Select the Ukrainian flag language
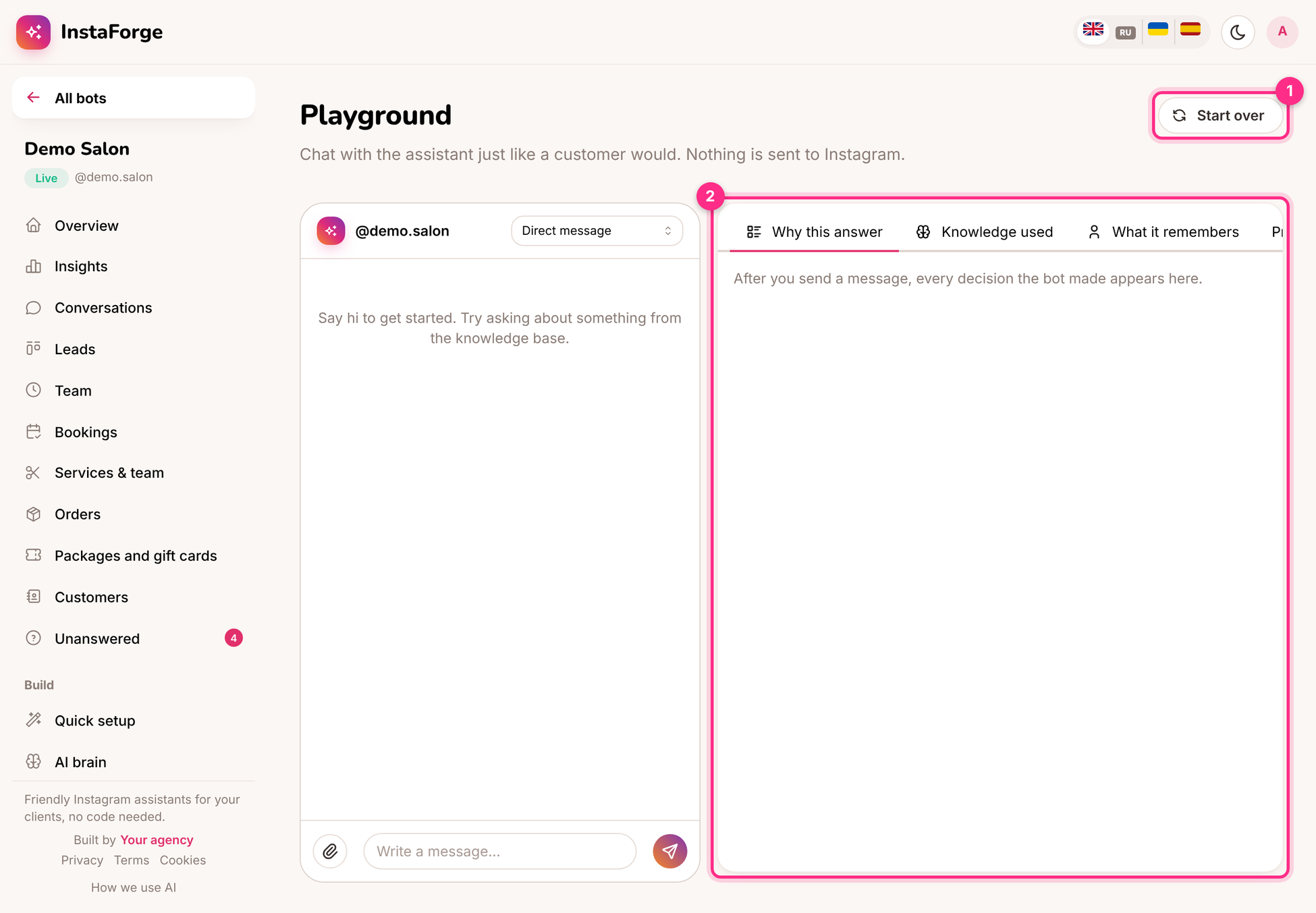Screen dimensions: 1316x913 tap(1158, 30)
